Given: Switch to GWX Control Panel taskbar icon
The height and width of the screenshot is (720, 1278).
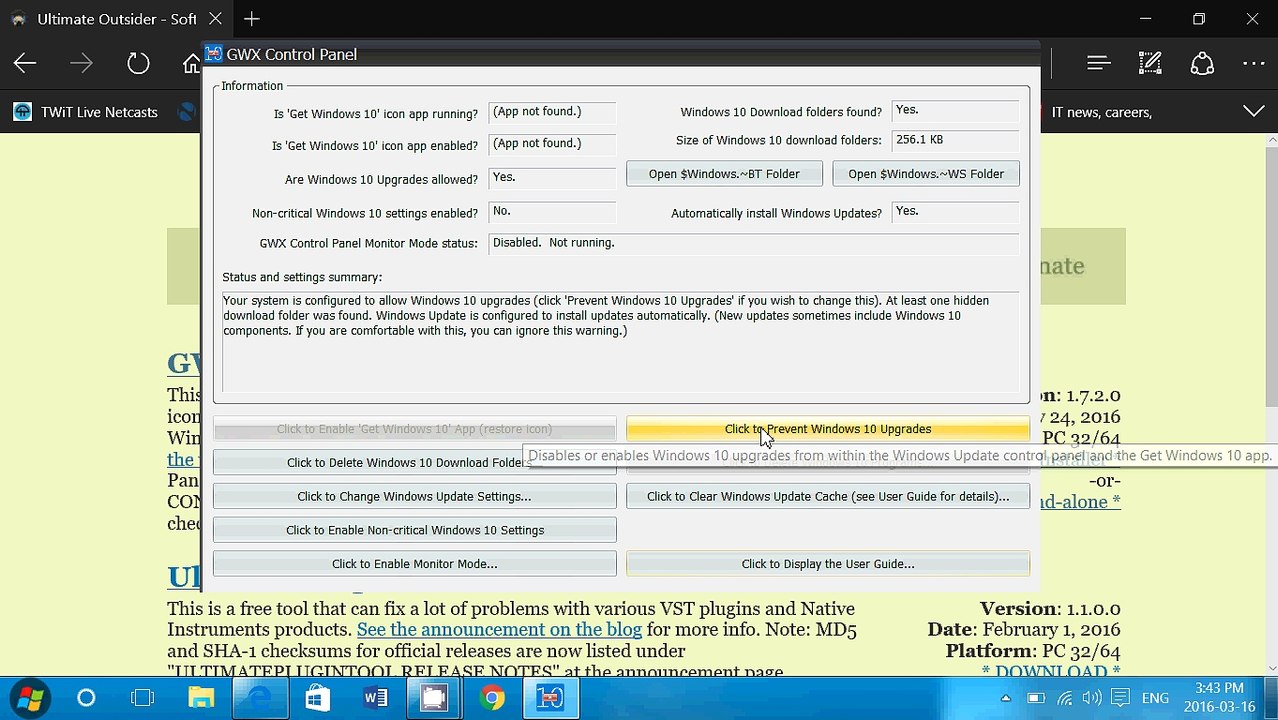Looking at the screenshot, I should [x=550, y=698].
